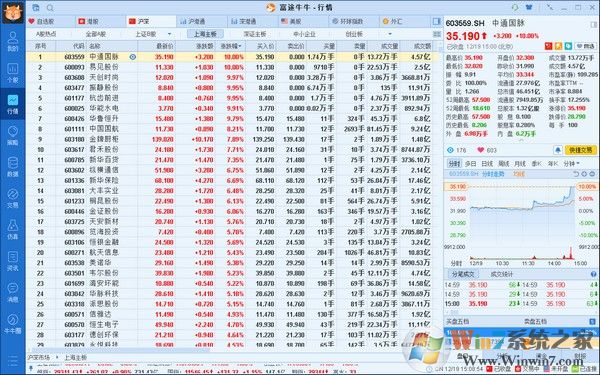Open the 仿真 simulation flask icon
The height and width of the screenshot is (375, 600).
pyautogui.click(x=13, y=230)
